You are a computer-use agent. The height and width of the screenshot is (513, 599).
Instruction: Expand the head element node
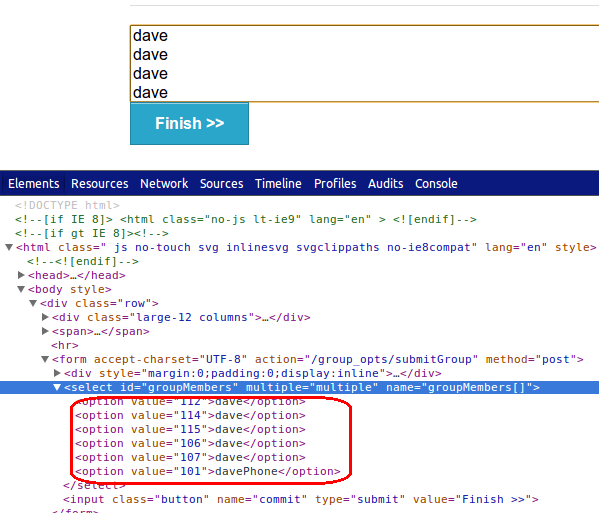pyautogui.click(x=21, y=275)
